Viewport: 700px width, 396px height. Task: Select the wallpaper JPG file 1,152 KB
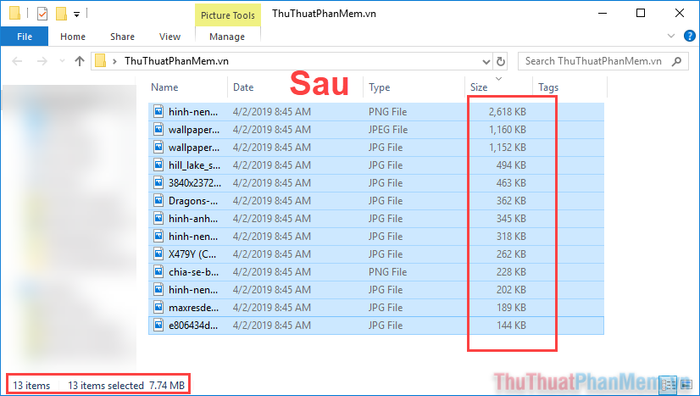[x=376, y=147]
